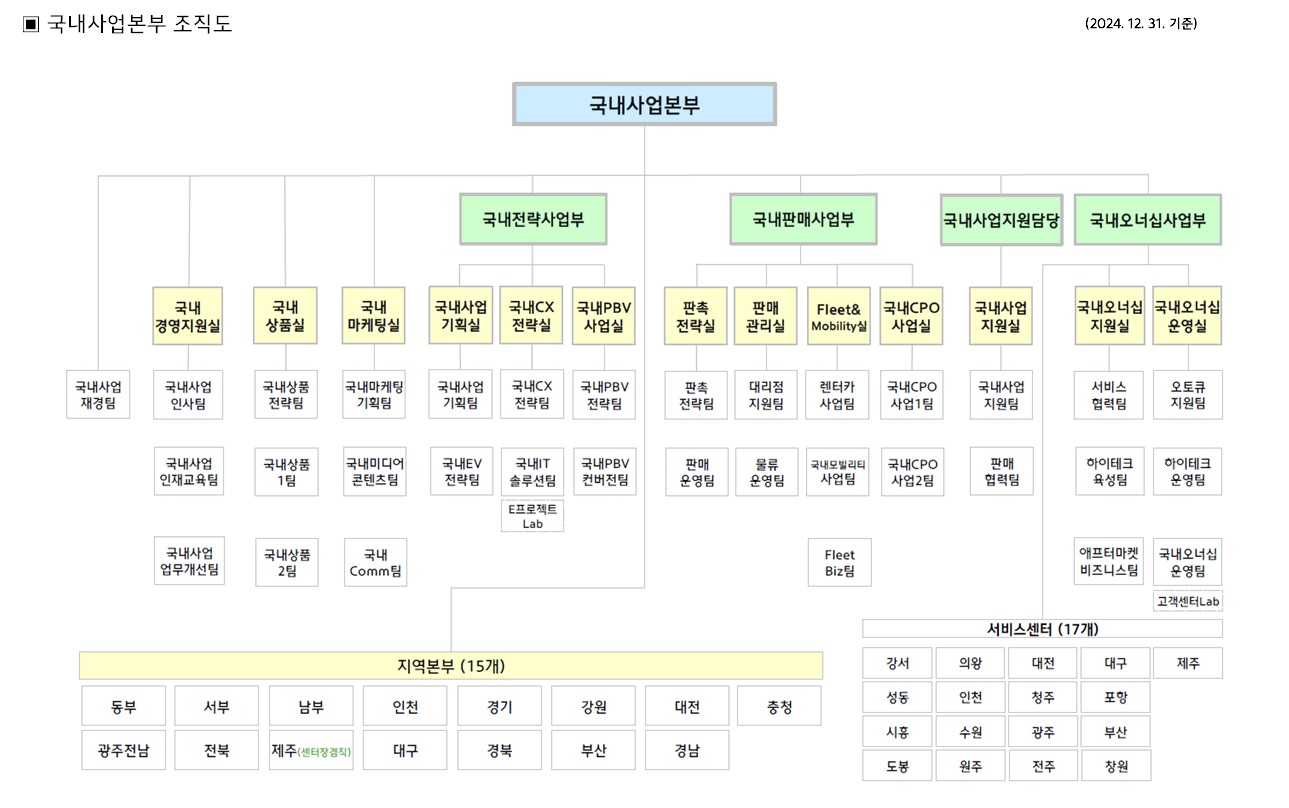Click the 서비스센터 (17개) header bar
The width and height of the screenshot is (1289, 808).
click(1042, 629)
